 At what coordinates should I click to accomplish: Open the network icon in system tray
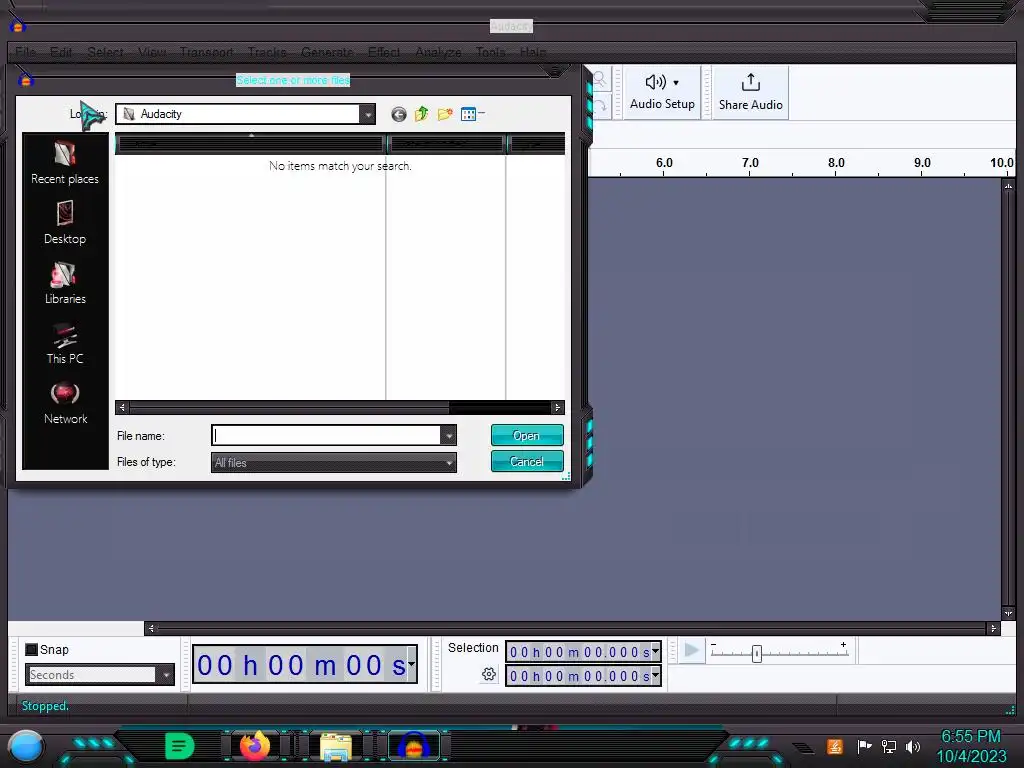coord(889,746)
